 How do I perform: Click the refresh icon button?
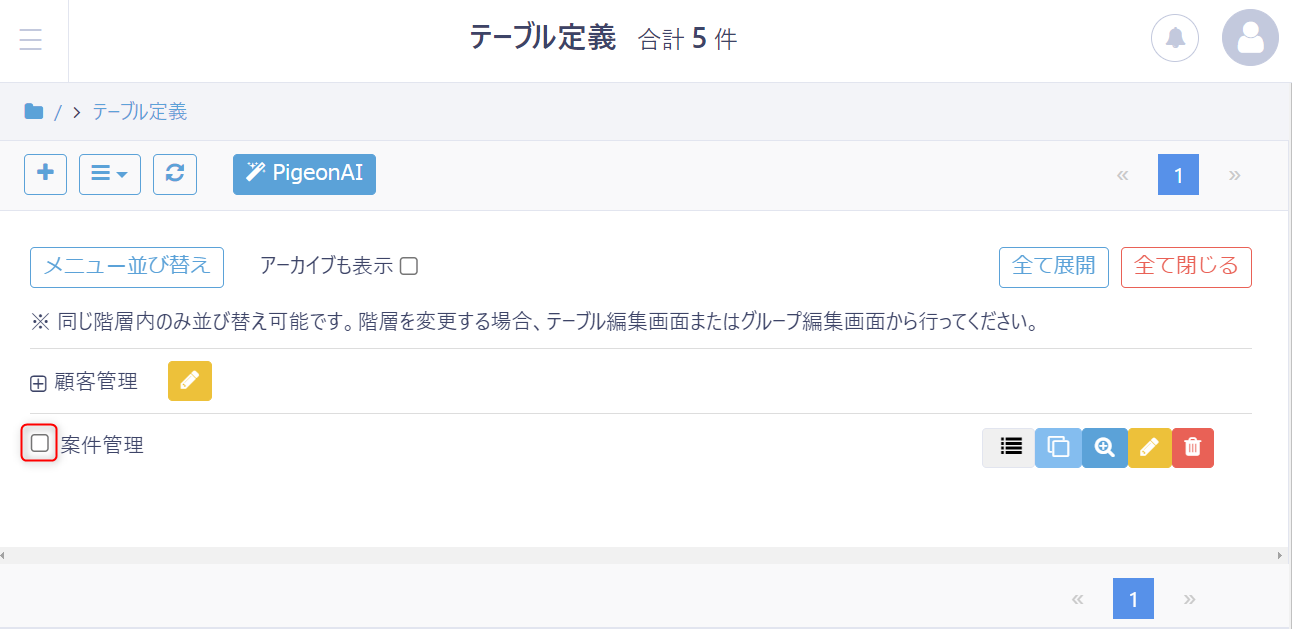(x=175, y=174)
